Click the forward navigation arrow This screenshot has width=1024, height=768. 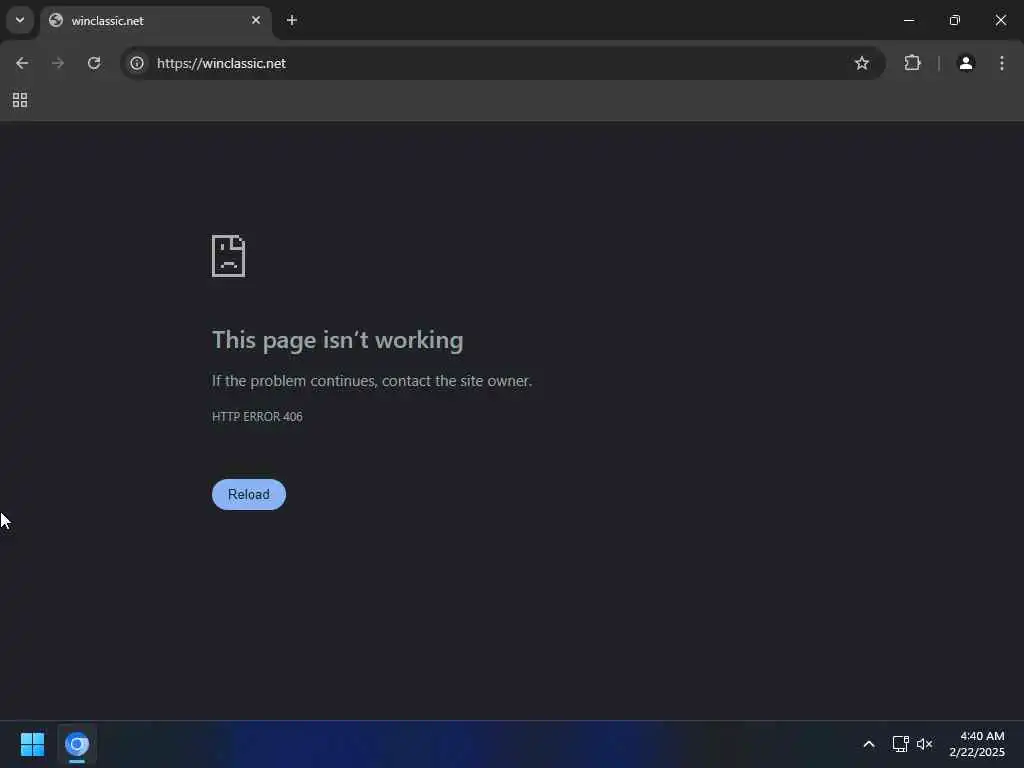(x=58, y=63)
